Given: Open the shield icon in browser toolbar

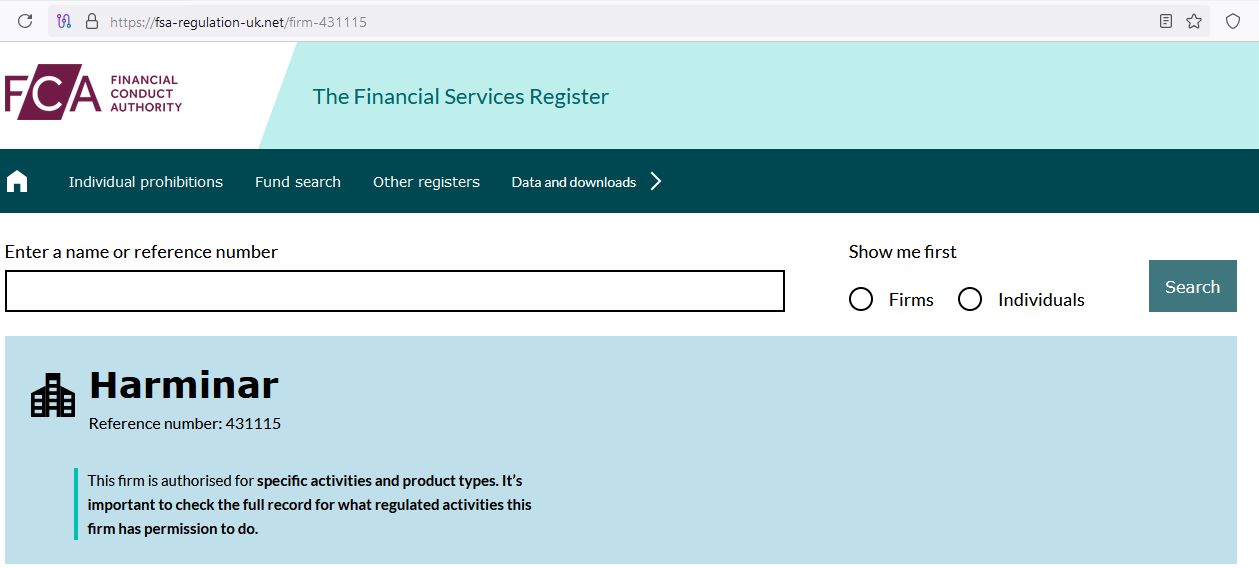Looking at the screenshot, I should coord(1233,21).
